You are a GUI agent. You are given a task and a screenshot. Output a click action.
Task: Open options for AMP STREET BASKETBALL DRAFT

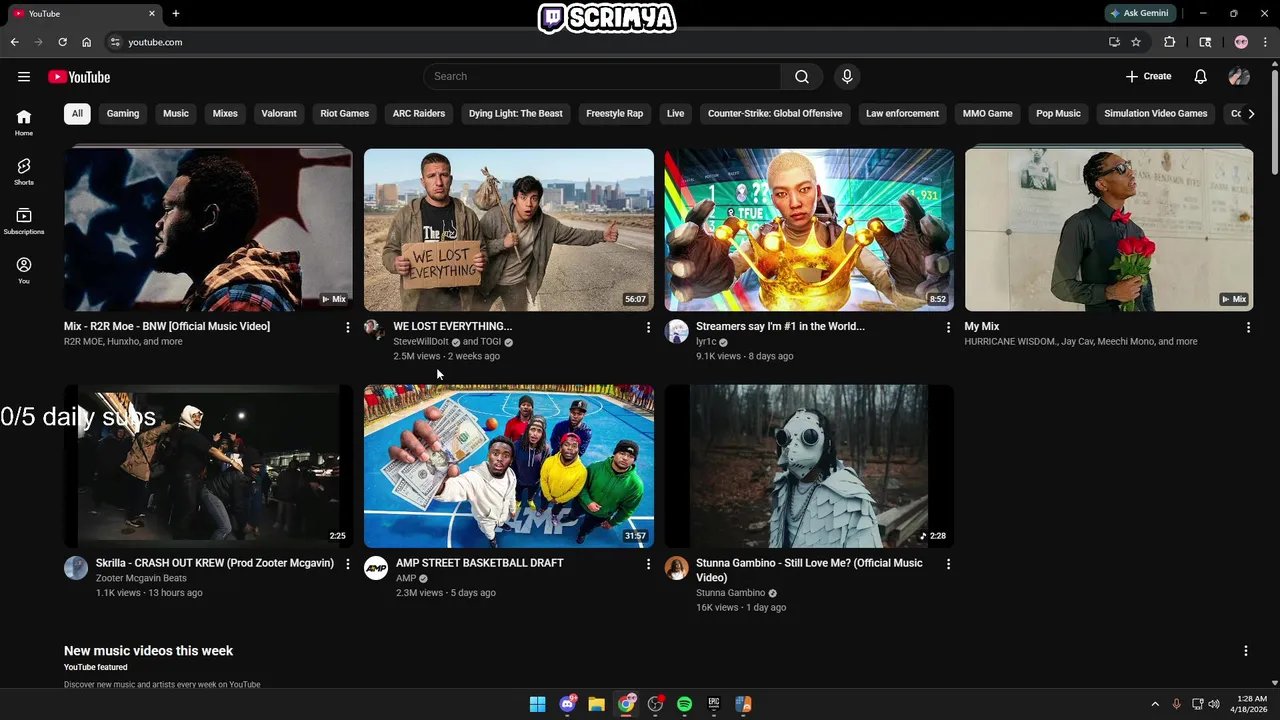(648, 564)
